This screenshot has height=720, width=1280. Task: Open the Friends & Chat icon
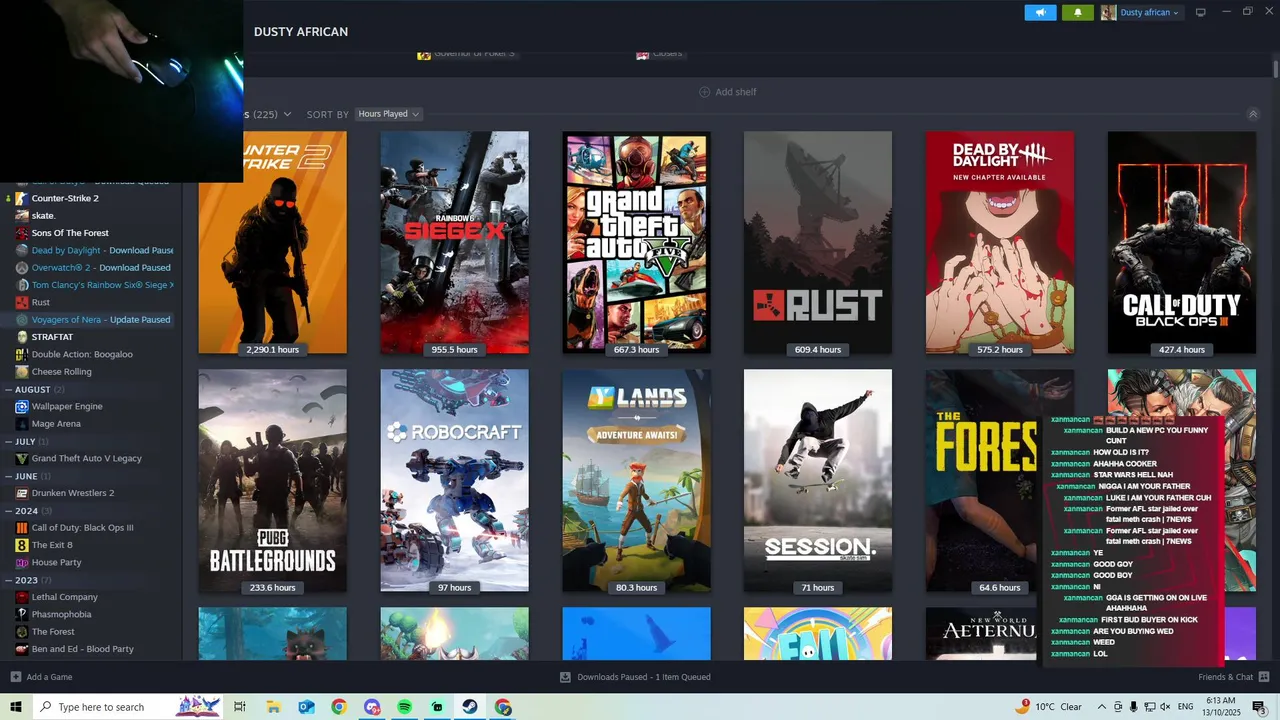[1264, 677]
